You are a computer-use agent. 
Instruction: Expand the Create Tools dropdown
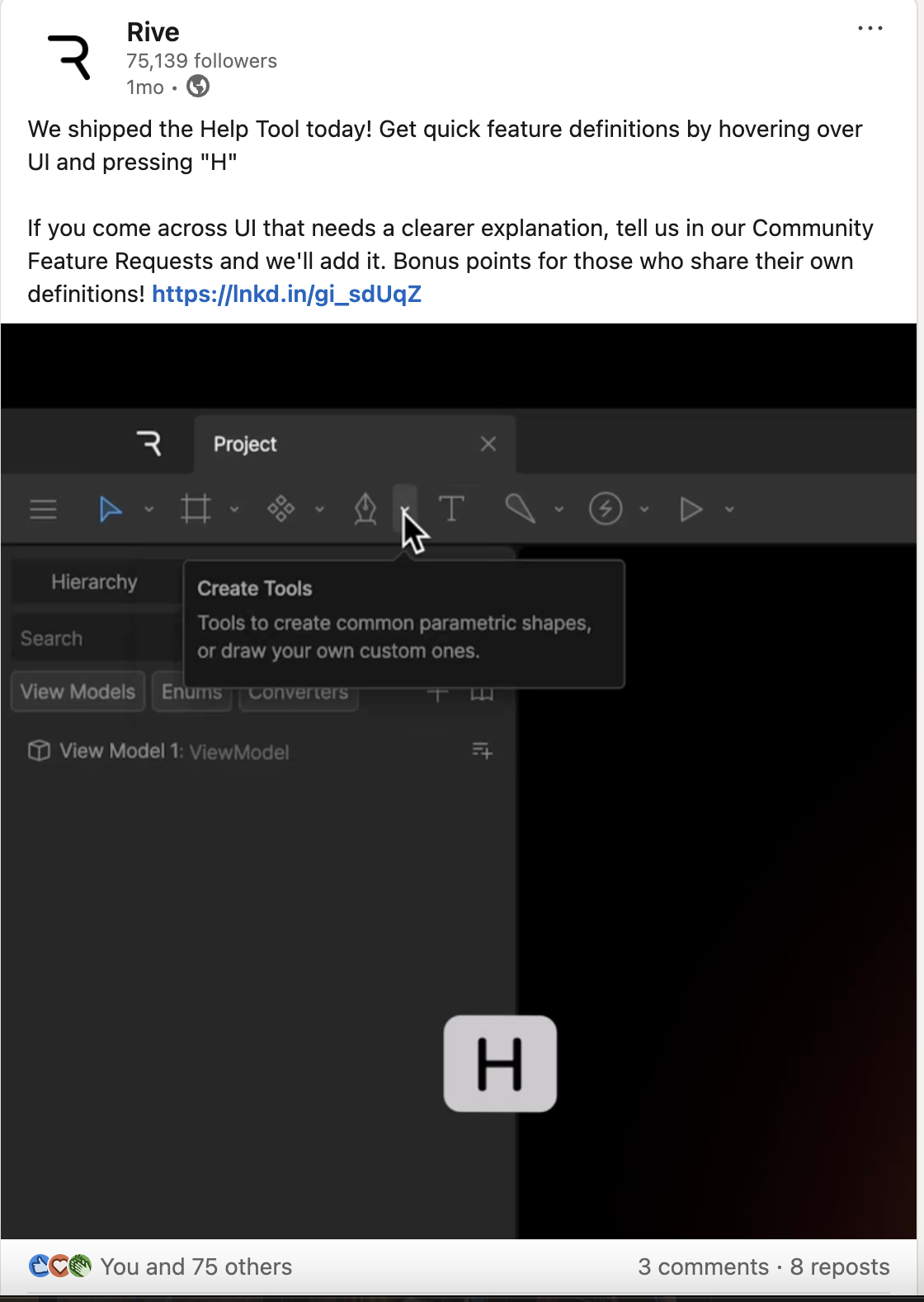pyautogui.click(x=405, y=508)
